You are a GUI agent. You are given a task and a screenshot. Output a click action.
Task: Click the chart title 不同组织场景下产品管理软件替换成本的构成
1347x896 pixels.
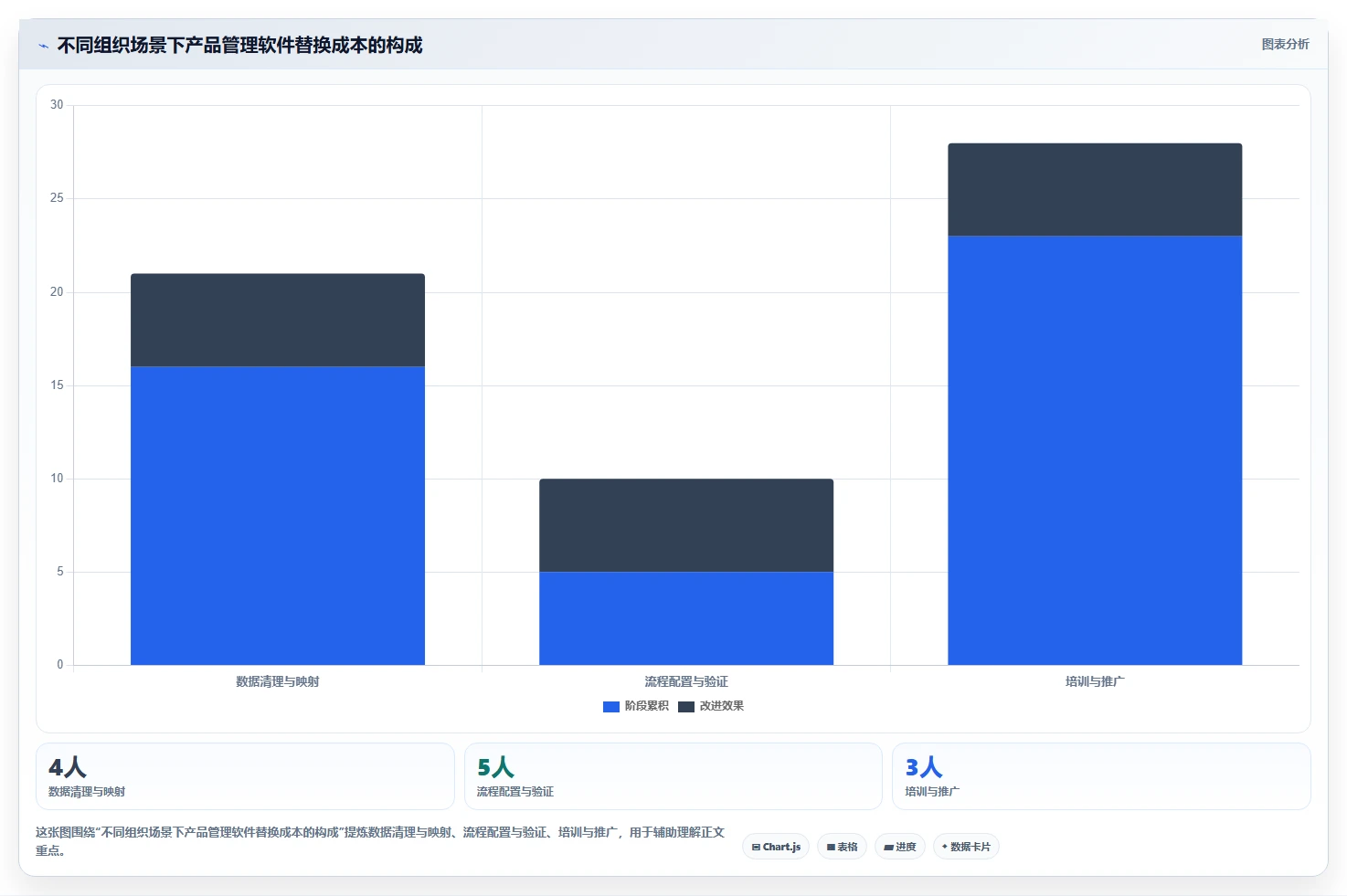[240, 45]
